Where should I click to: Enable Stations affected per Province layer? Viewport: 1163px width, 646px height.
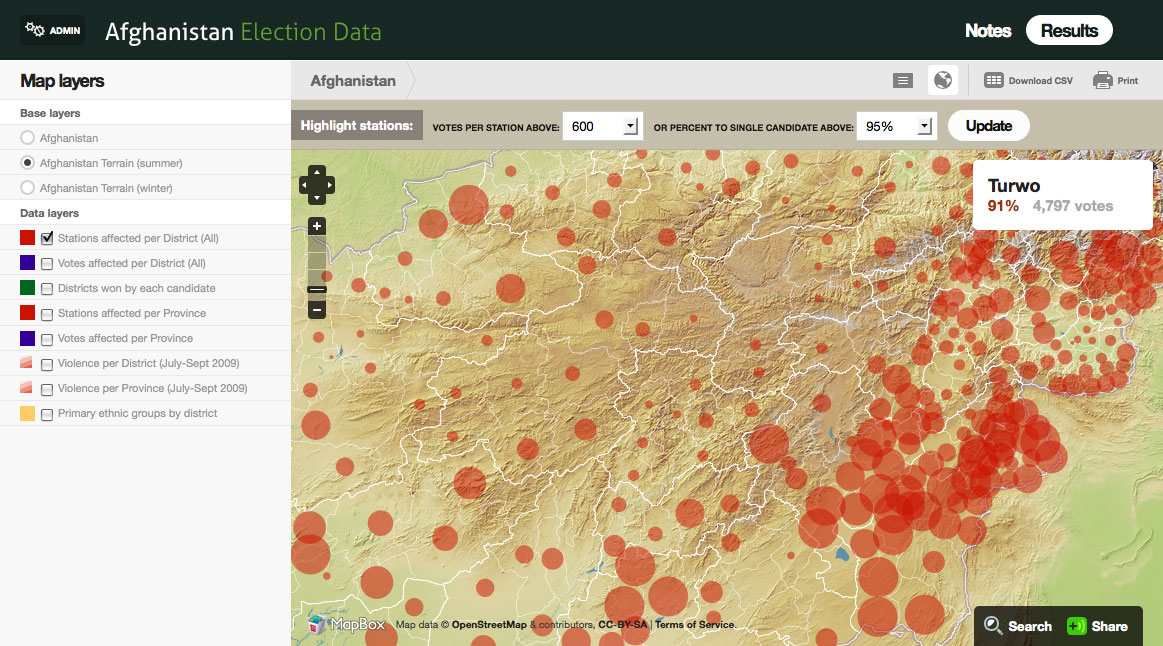coord(47,314)
